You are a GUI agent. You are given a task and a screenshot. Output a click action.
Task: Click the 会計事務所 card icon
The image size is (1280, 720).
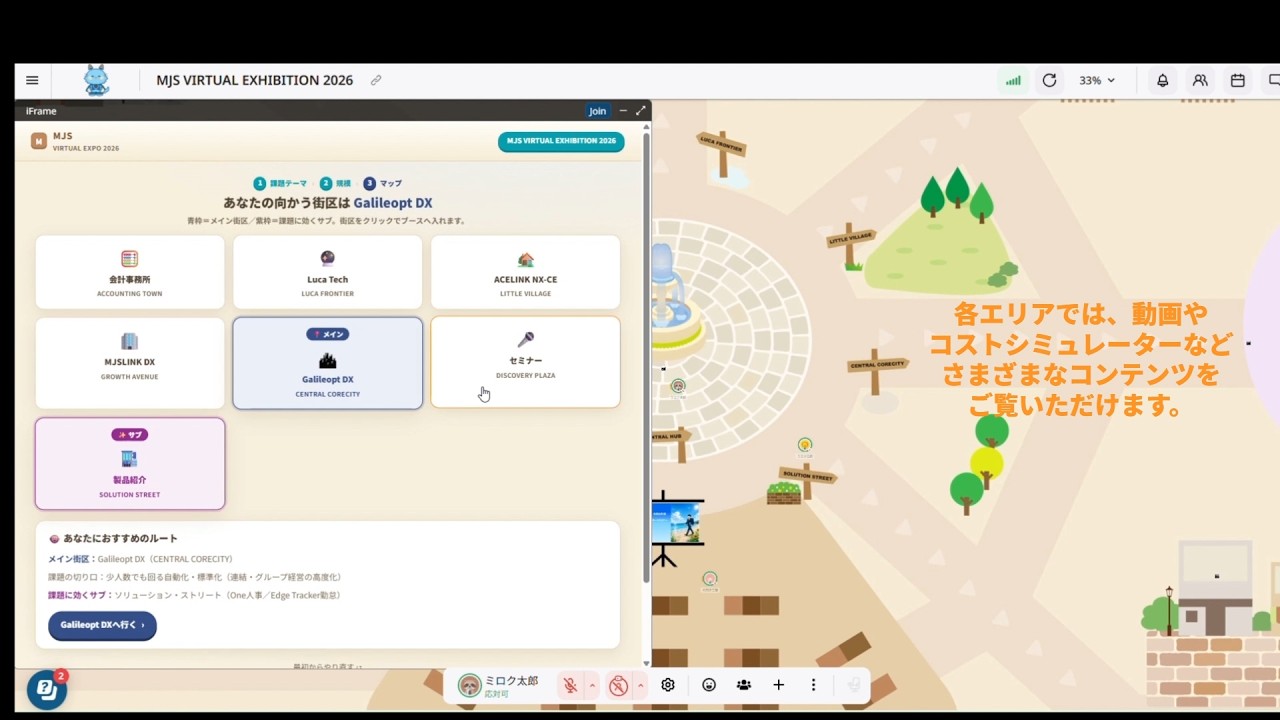point(129,259)
